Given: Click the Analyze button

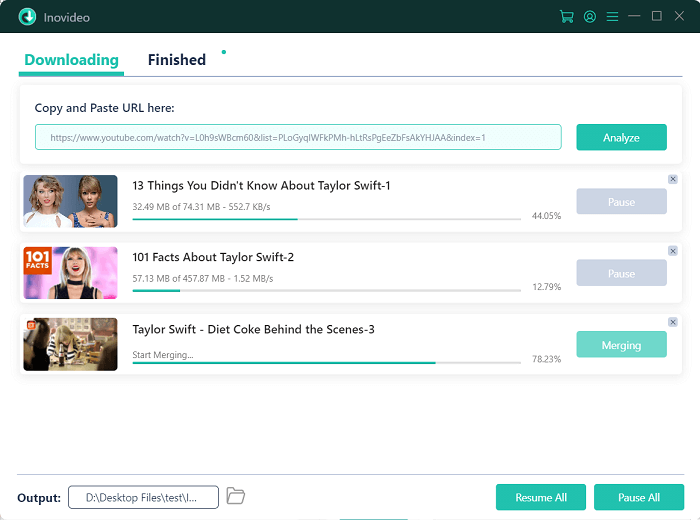Looking at the screenshot, I should [621, 137].
